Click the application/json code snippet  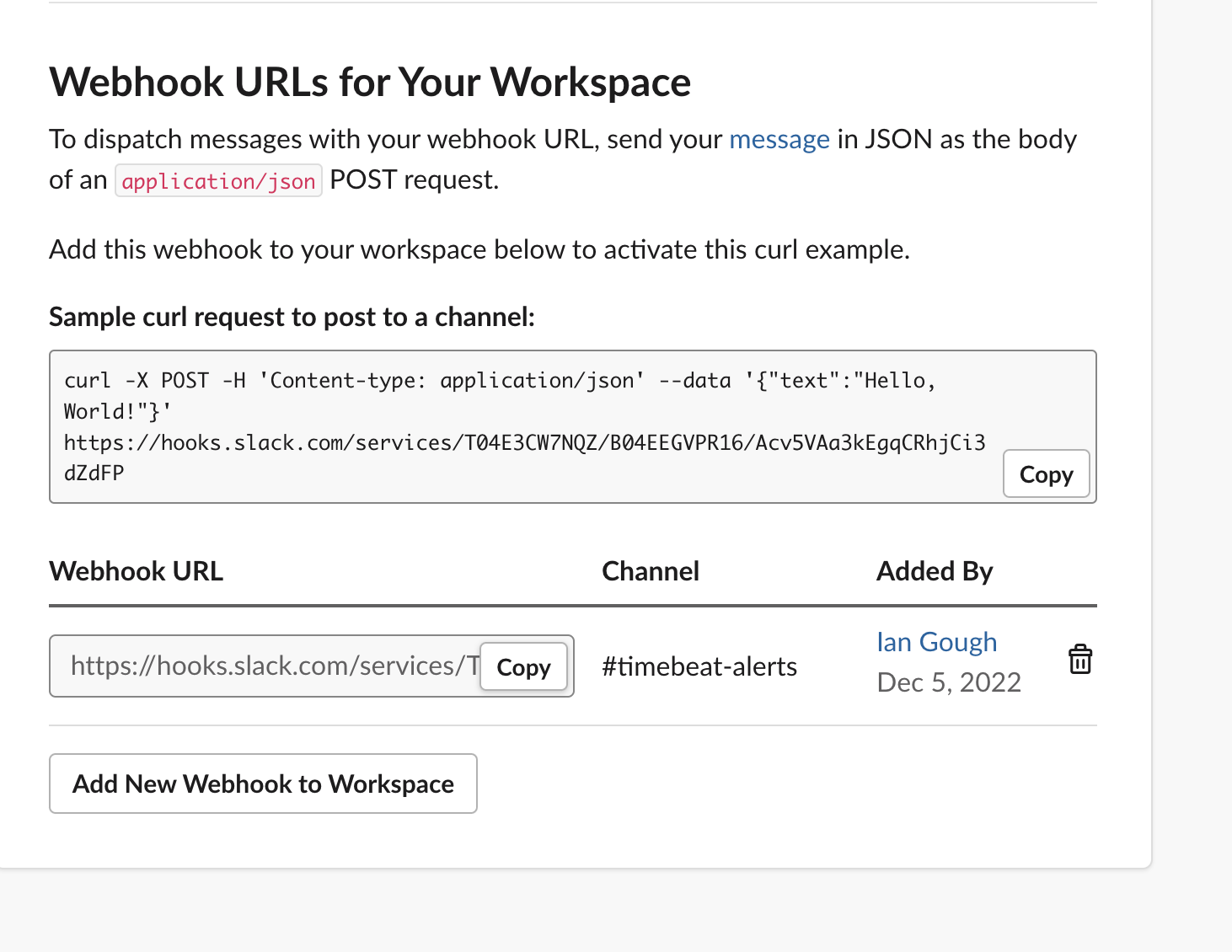coord(218,180)
